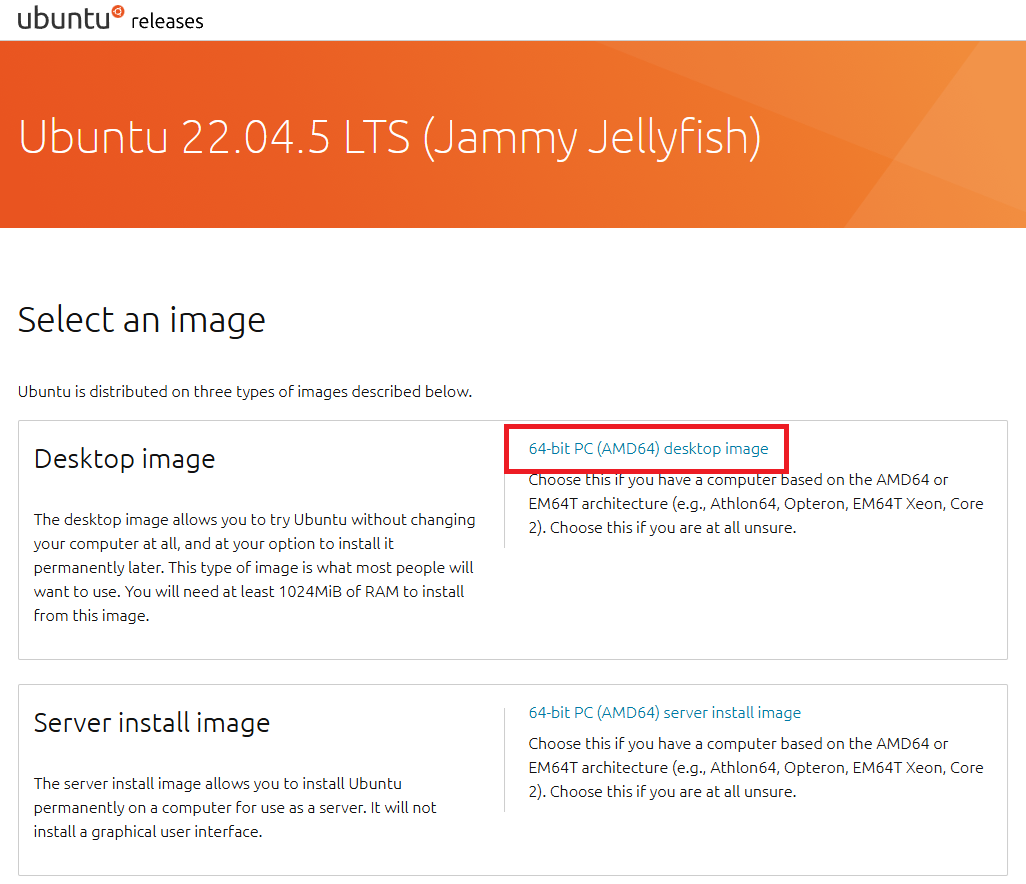Click the "Ubuntu is distributed on three types" sentence

point(245,391)
